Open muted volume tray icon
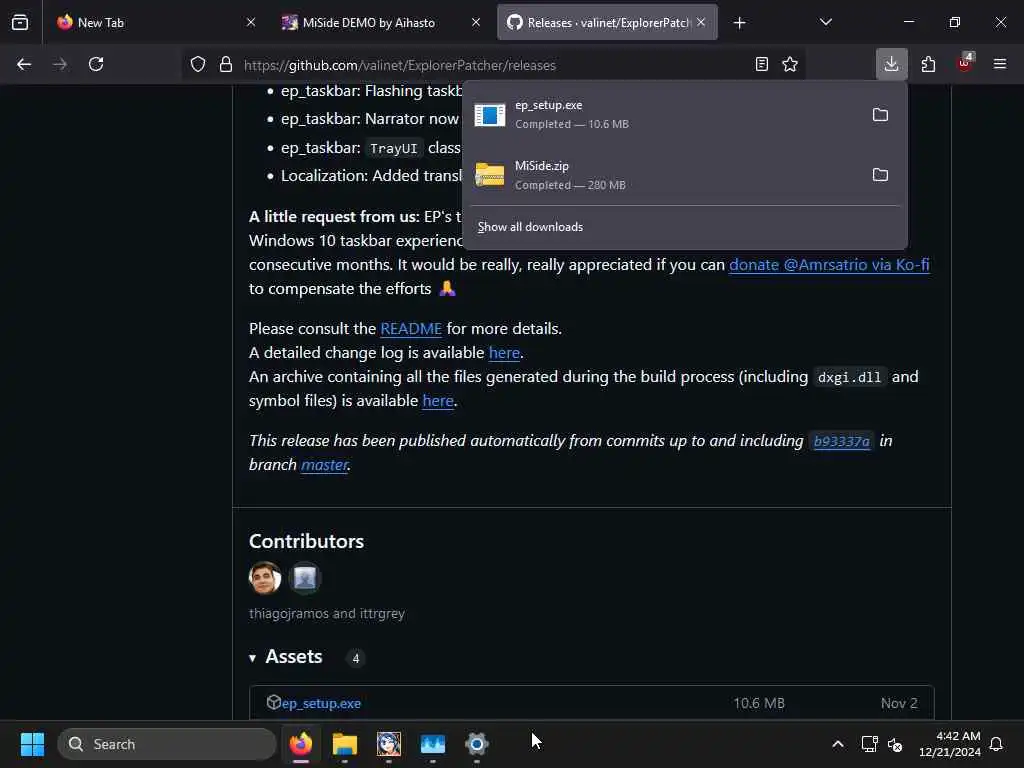Image resolution: width=1024 pixels, height=768 pixels. tap(895, 744)
